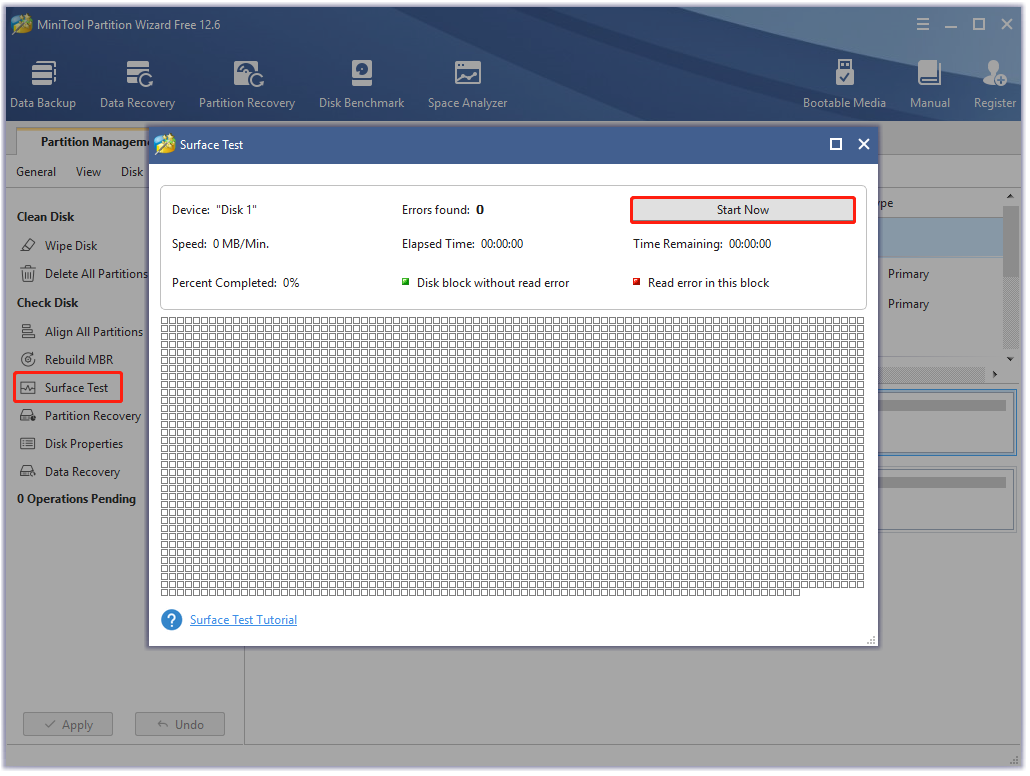The height and width of the screenshot is (776, 1030).
Task: Click the green no-error legend square
Action: click(x=405, y=282)
